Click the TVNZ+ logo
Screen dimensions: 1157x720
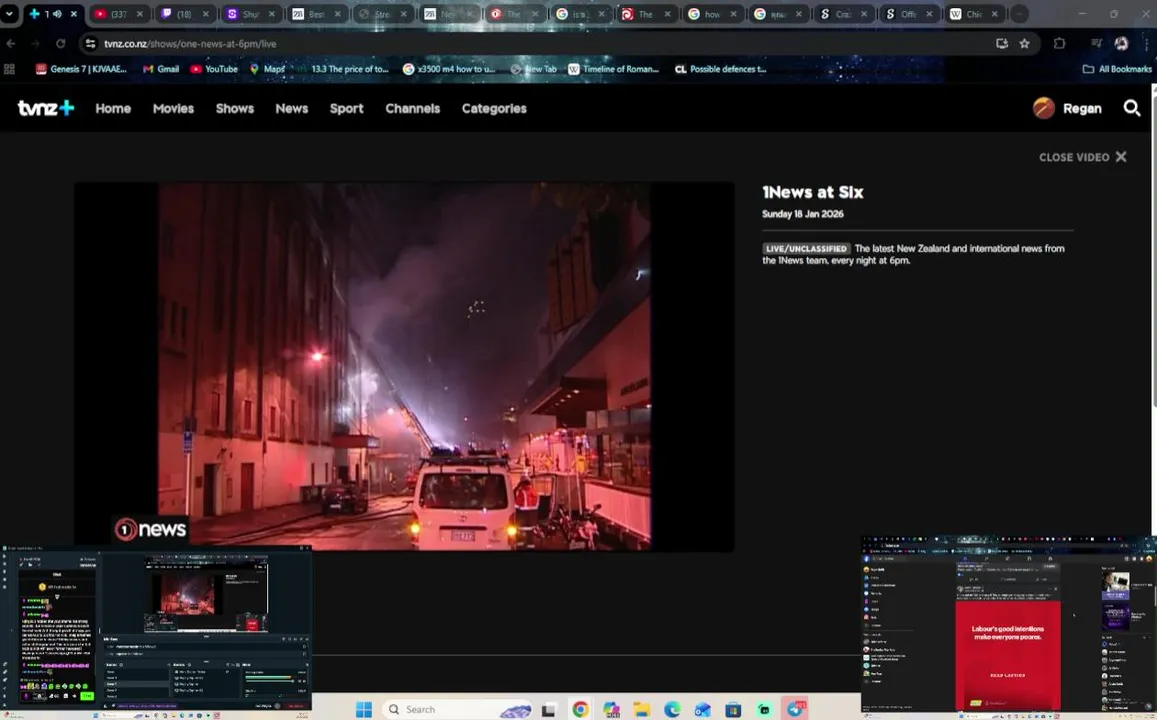(46, 108)
